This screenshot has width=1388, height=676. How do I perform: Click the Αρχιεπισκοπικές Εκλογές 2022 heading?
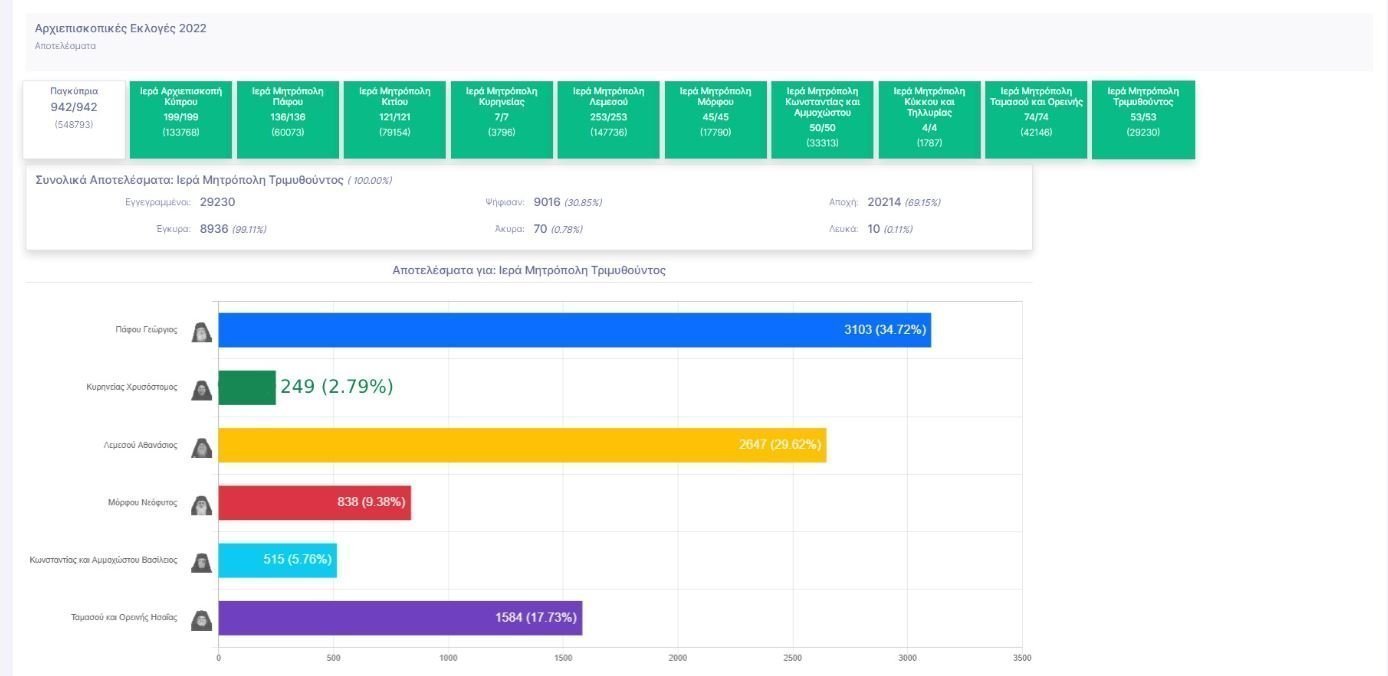point(121,29)
